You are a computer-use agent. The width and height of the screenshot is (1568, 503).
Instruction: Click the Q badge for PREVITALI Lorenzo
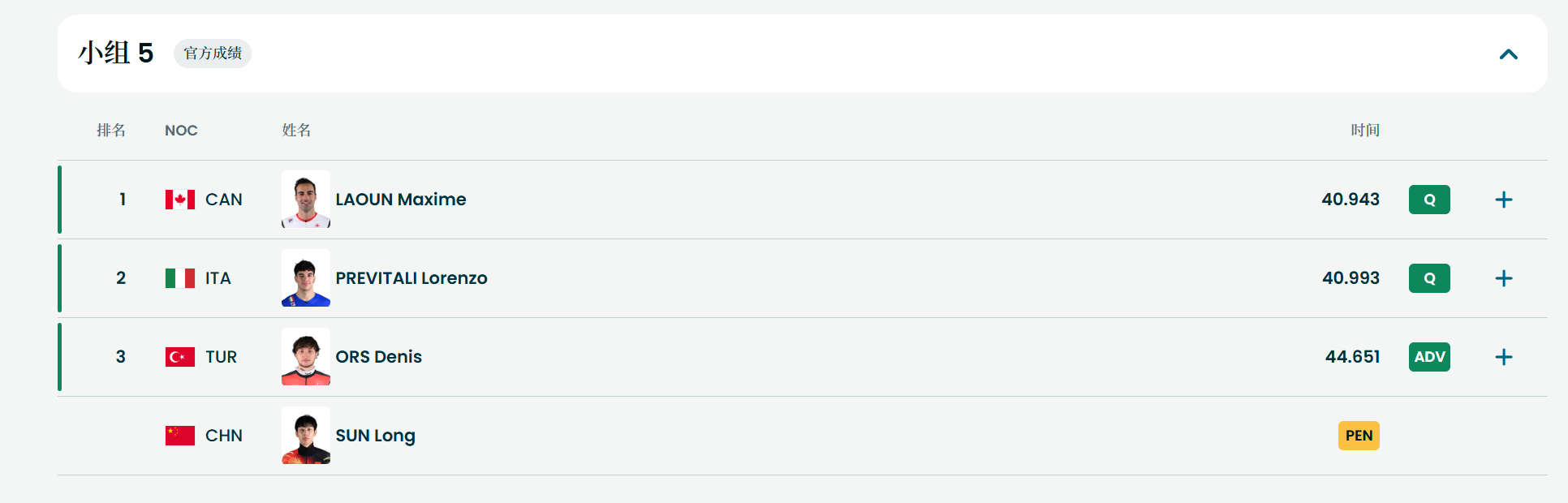1428,278
